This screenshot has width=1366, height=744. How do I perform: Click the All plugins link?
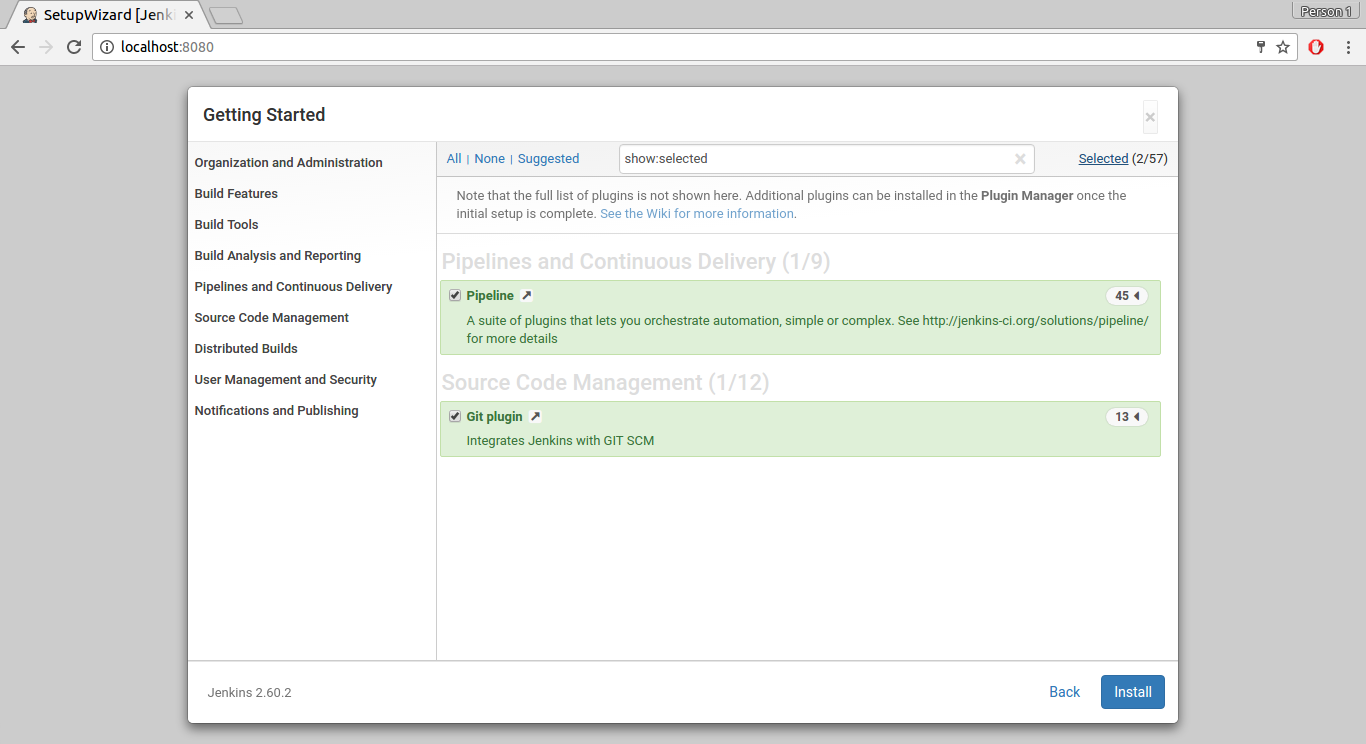454,159
